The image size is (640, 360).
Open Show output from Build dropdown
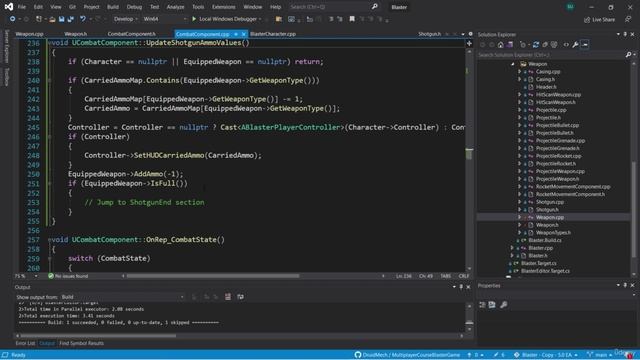tap(122, 297)
